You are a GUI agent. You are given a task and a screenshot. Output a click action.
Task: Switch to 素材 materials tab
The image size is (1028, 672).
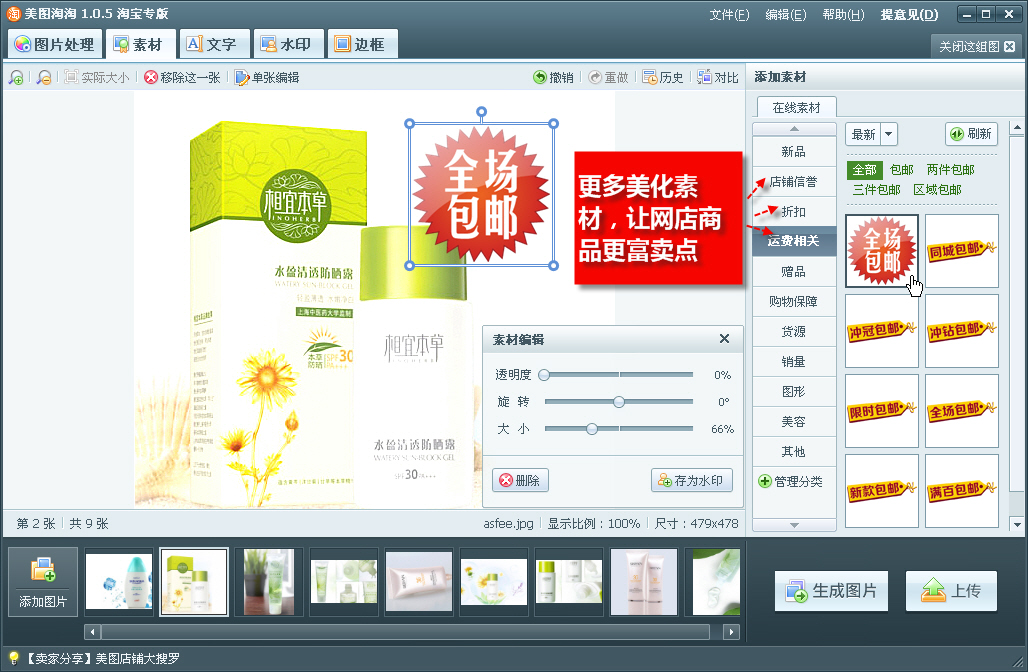[139, 44]
